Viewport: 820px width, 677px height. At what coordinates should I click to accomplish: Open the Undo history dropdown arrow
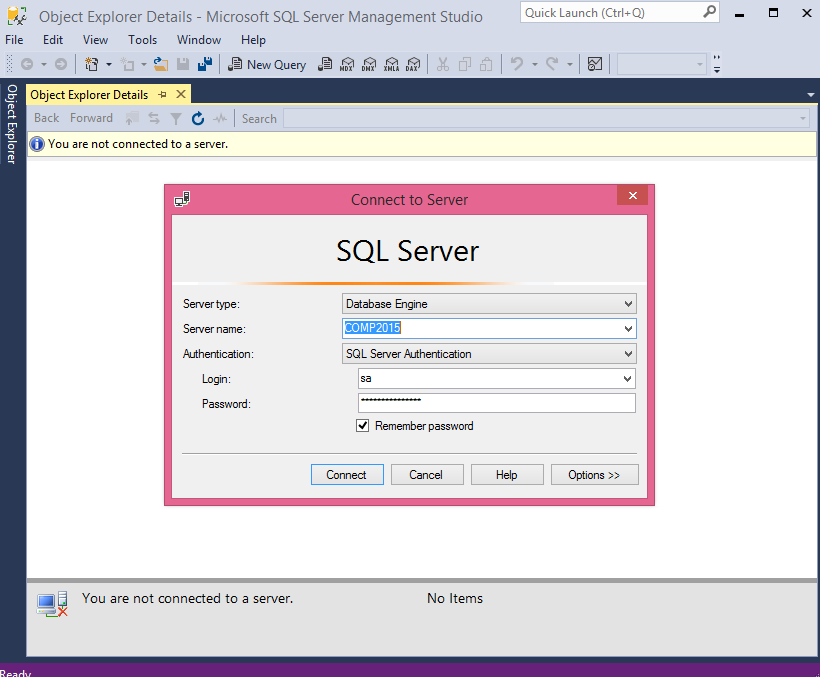[x=534, y=65]
